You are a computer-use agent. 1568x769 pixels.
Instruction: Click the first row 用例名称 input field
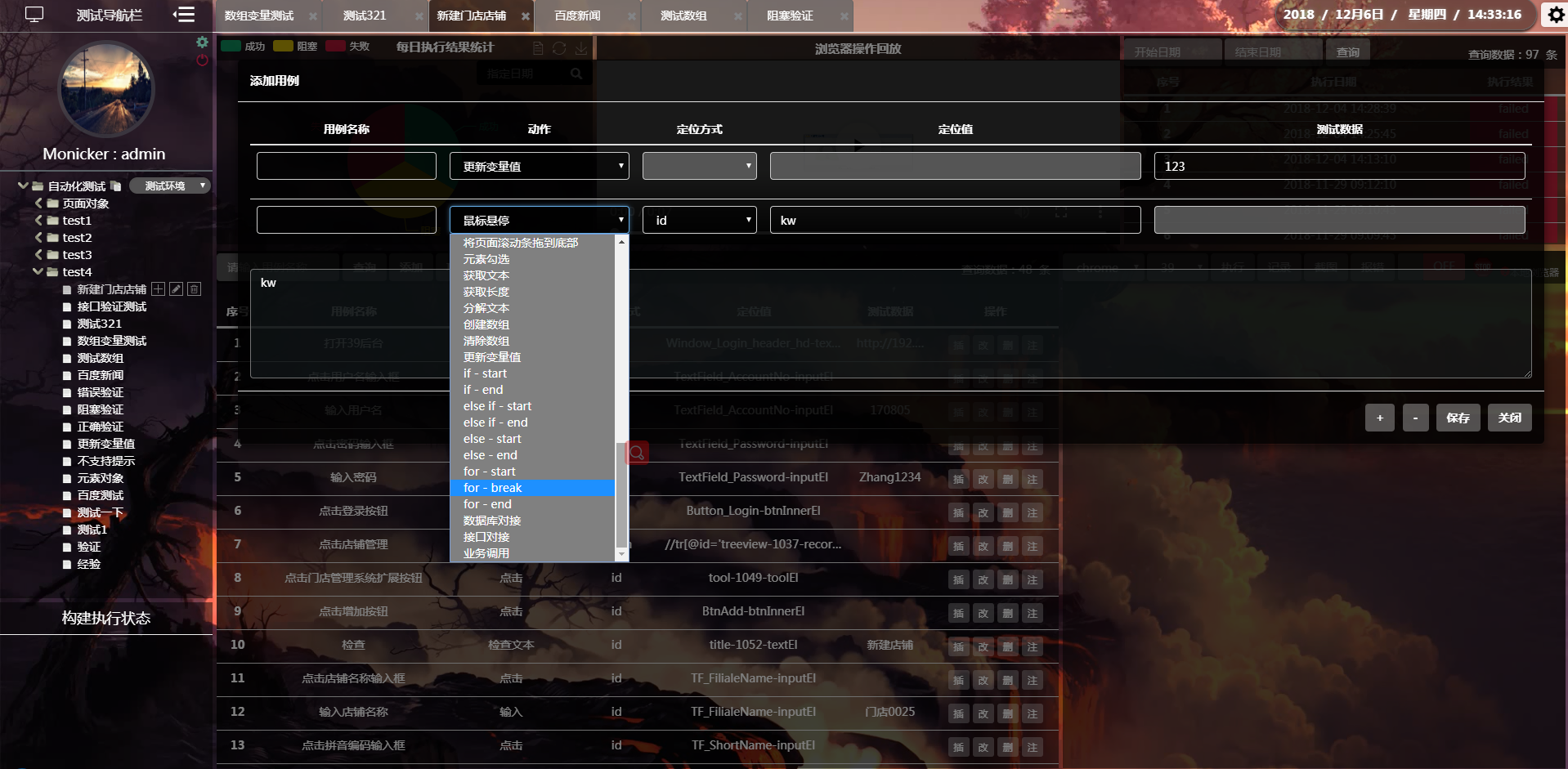click(347, 166)
